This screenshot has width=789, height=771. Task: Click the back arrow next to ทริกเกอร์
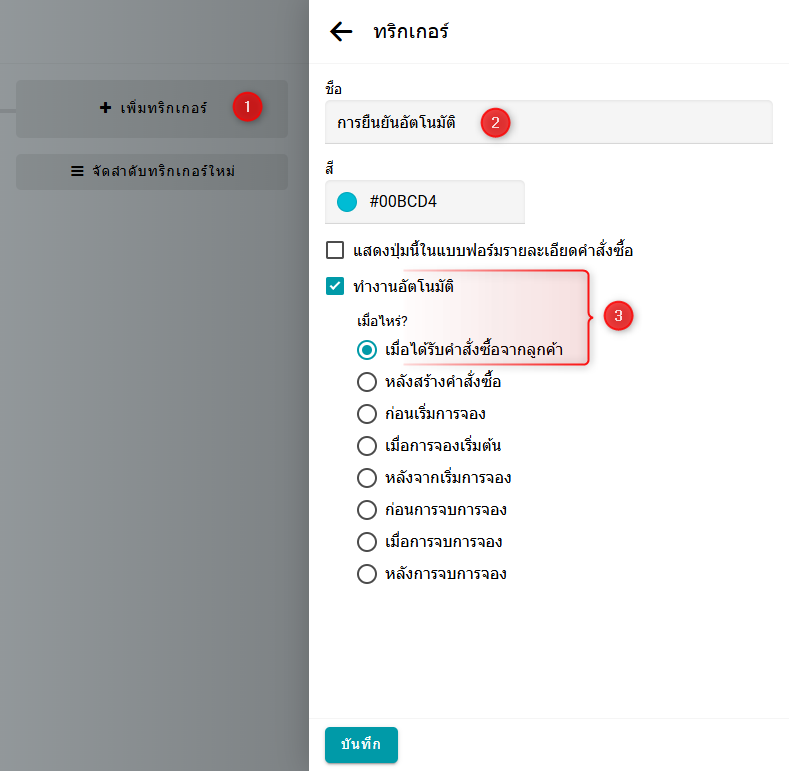(x=341, y=31)
